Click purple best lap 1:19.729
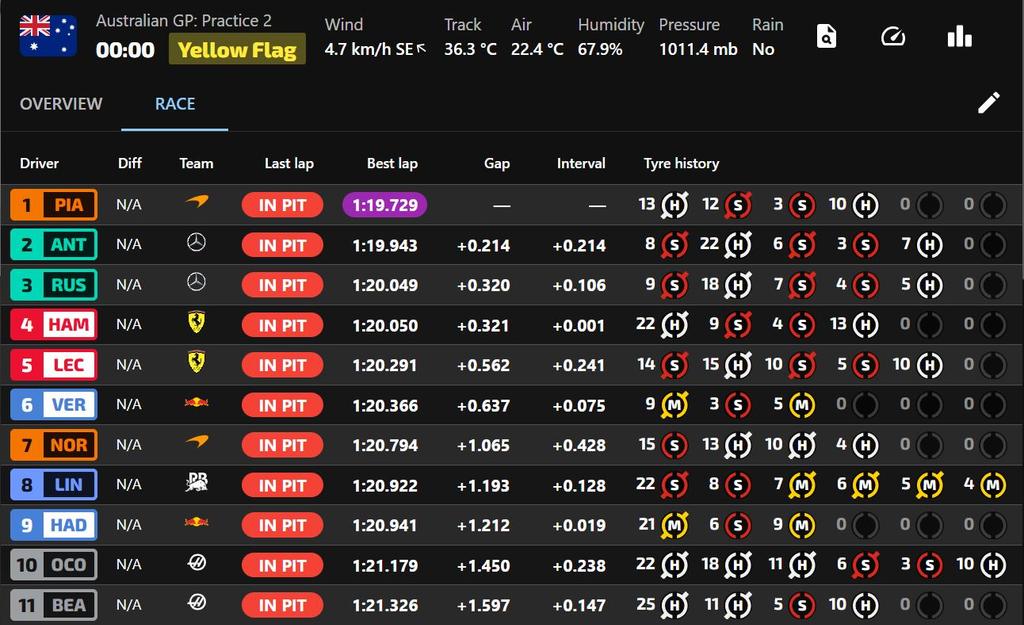This screenshot has height=625, width=1024. (385, 205)
